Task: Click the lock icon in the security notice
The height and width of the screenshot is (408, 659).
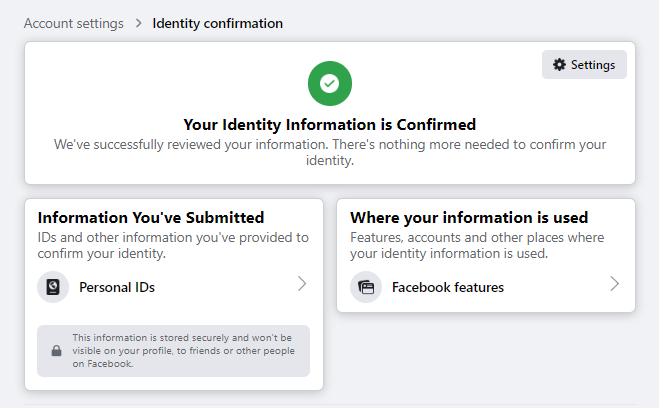Action: [x=56, y=350]
